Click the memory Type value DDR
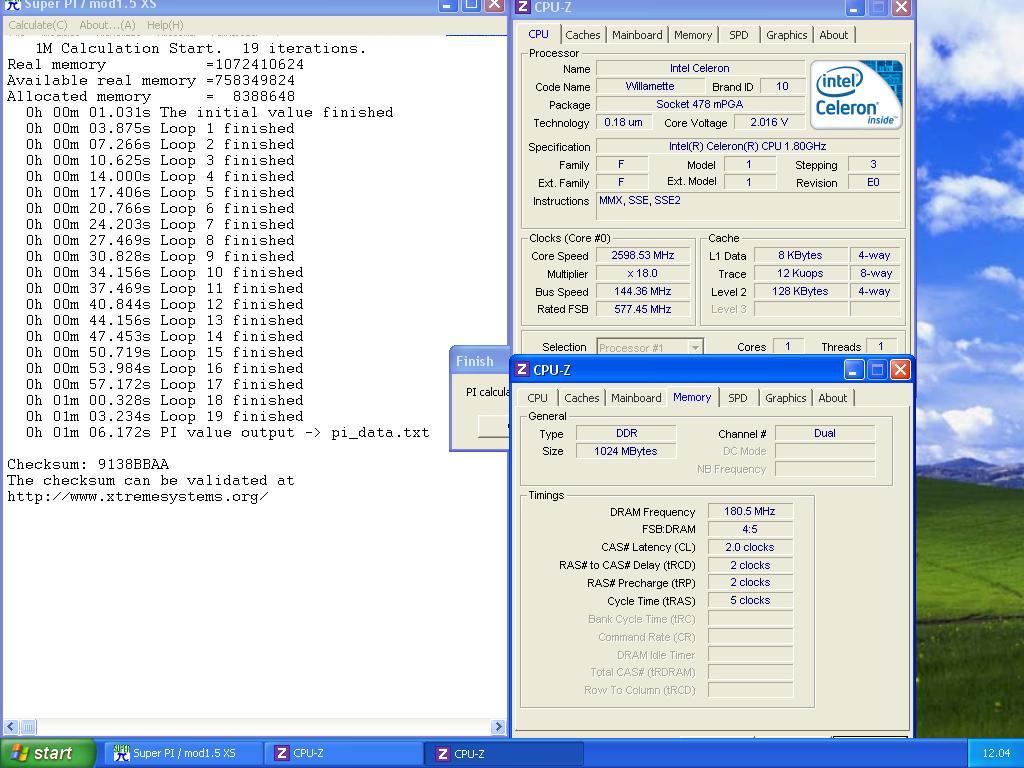The height and width of the screenshot is (768, 1024). 626,434
